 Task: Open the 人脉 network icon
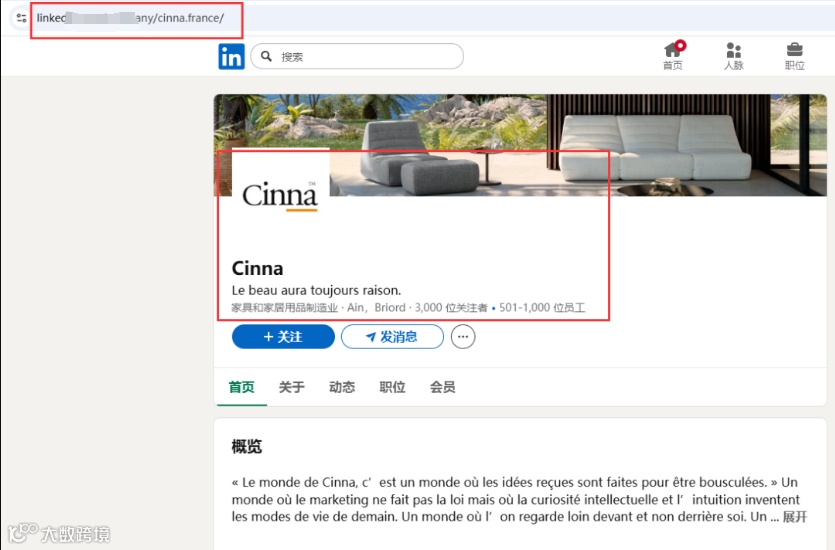[734, 56]
